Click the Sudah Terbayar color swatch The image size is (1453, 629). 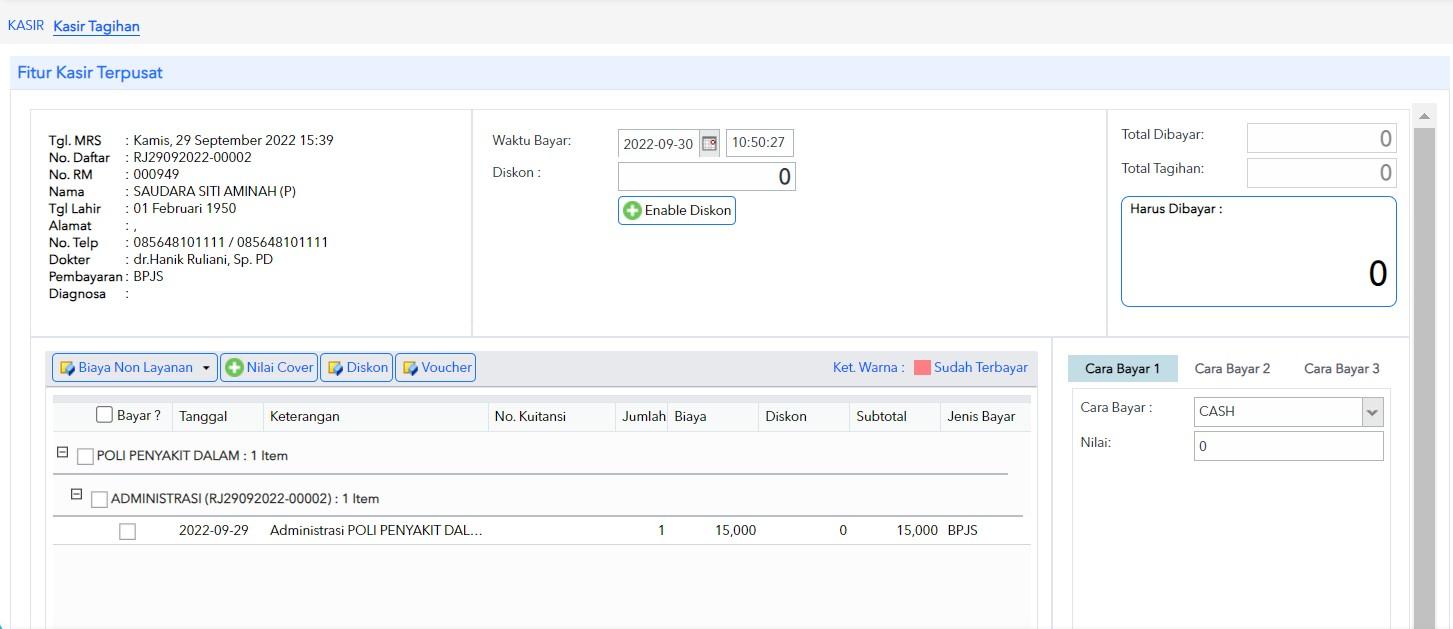click(x=922, y=367)
